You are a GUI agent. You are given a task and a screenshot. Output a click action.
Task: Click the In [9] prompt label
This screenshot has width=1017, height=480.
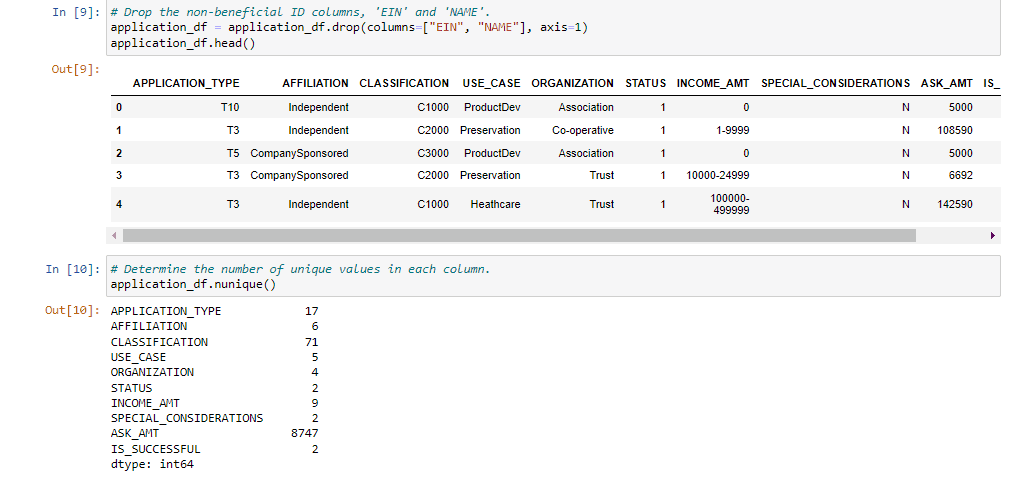[x=76, y=13]
